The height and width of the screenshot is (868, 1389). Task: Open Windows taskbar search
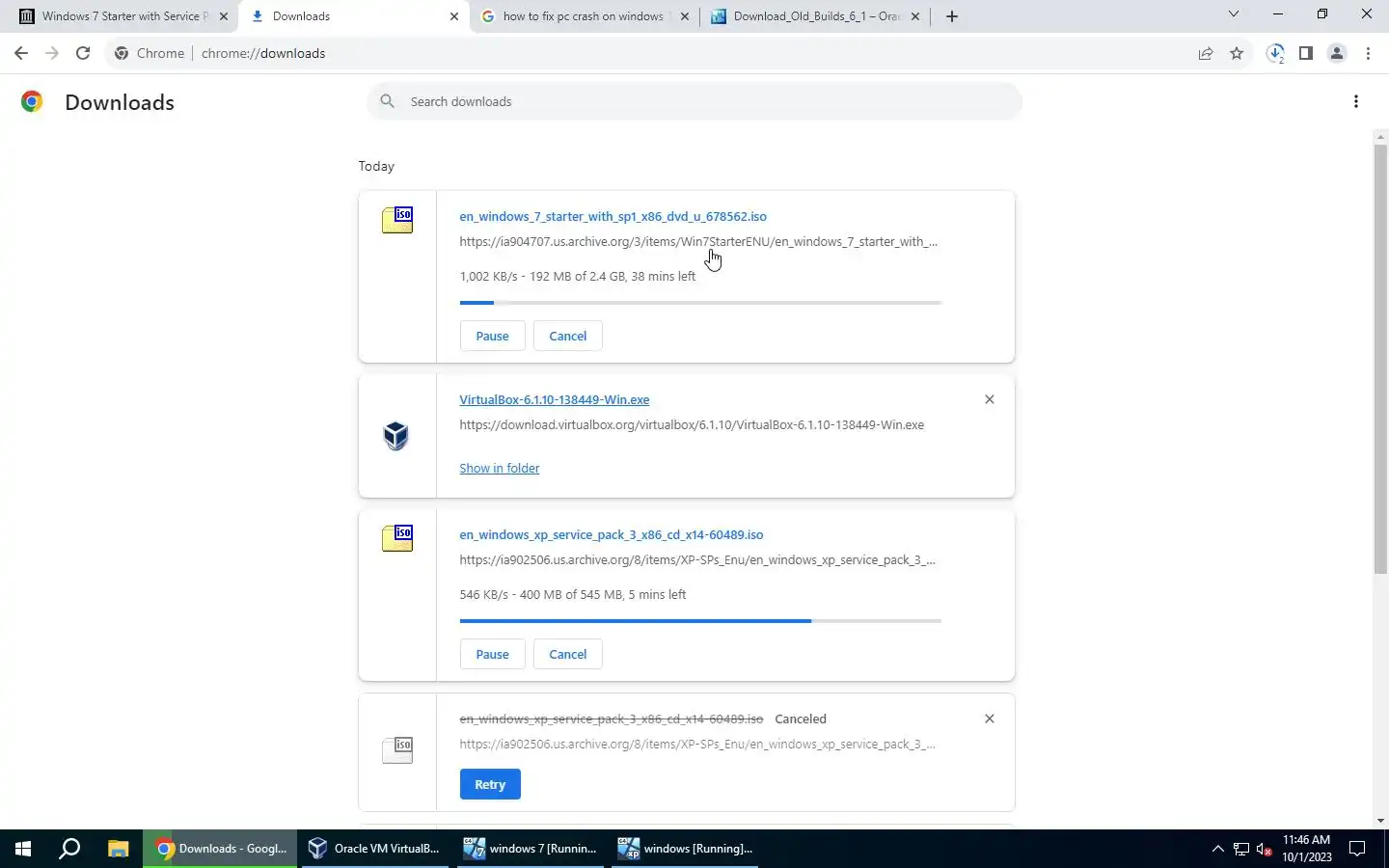(x=69, y=849)
